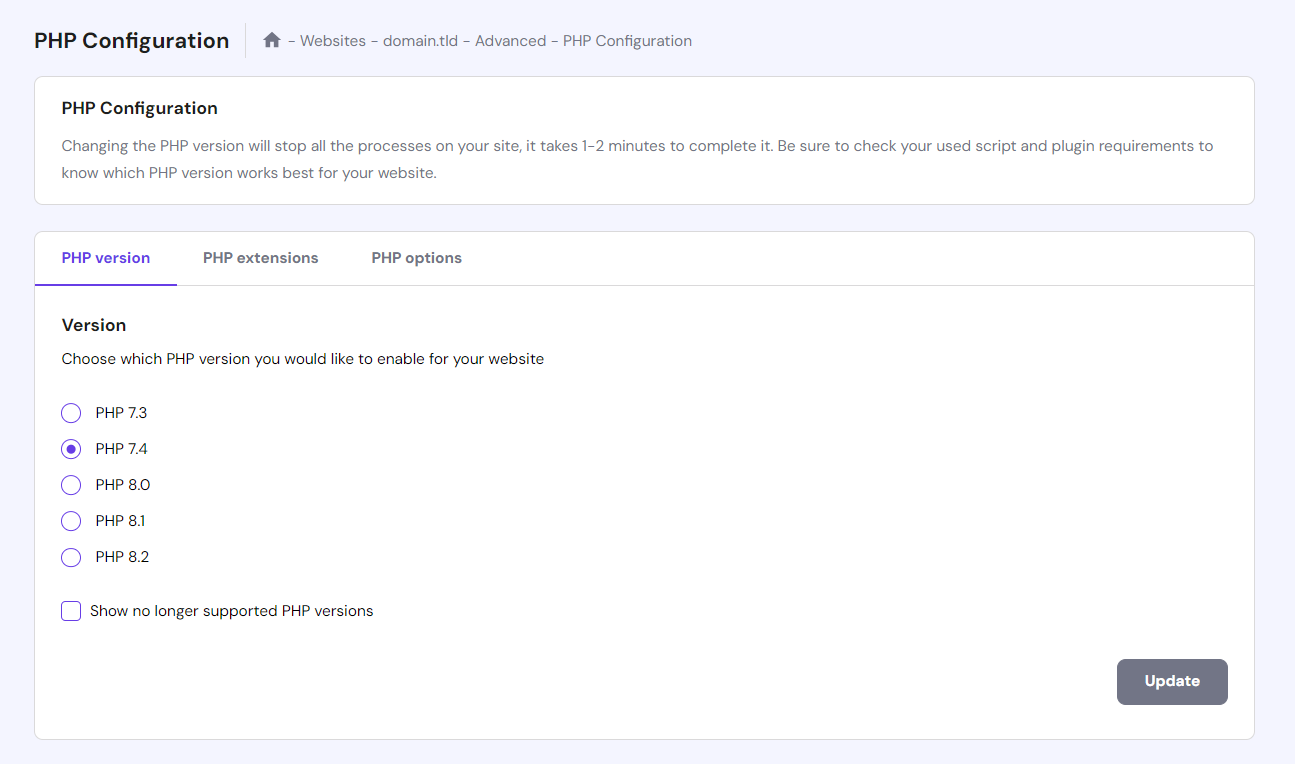Image resolution: width=1295 pixels, height=764 pixels.
Task: Choose PHP 8.1 for the website
Action: 71,520
